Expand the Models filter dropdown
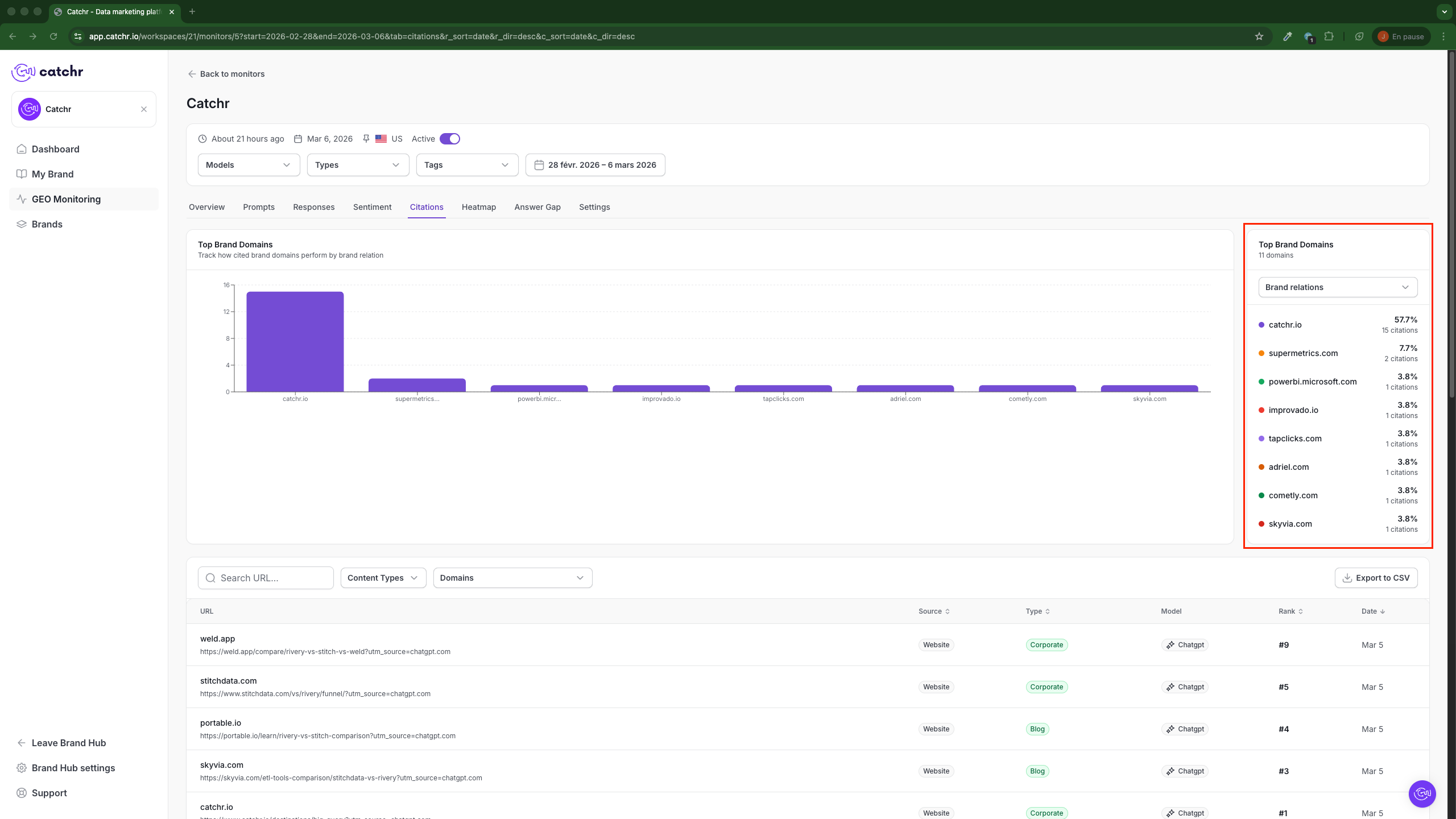The height and width of the screenshot is (819, 1456). click(x=249, y=165)
